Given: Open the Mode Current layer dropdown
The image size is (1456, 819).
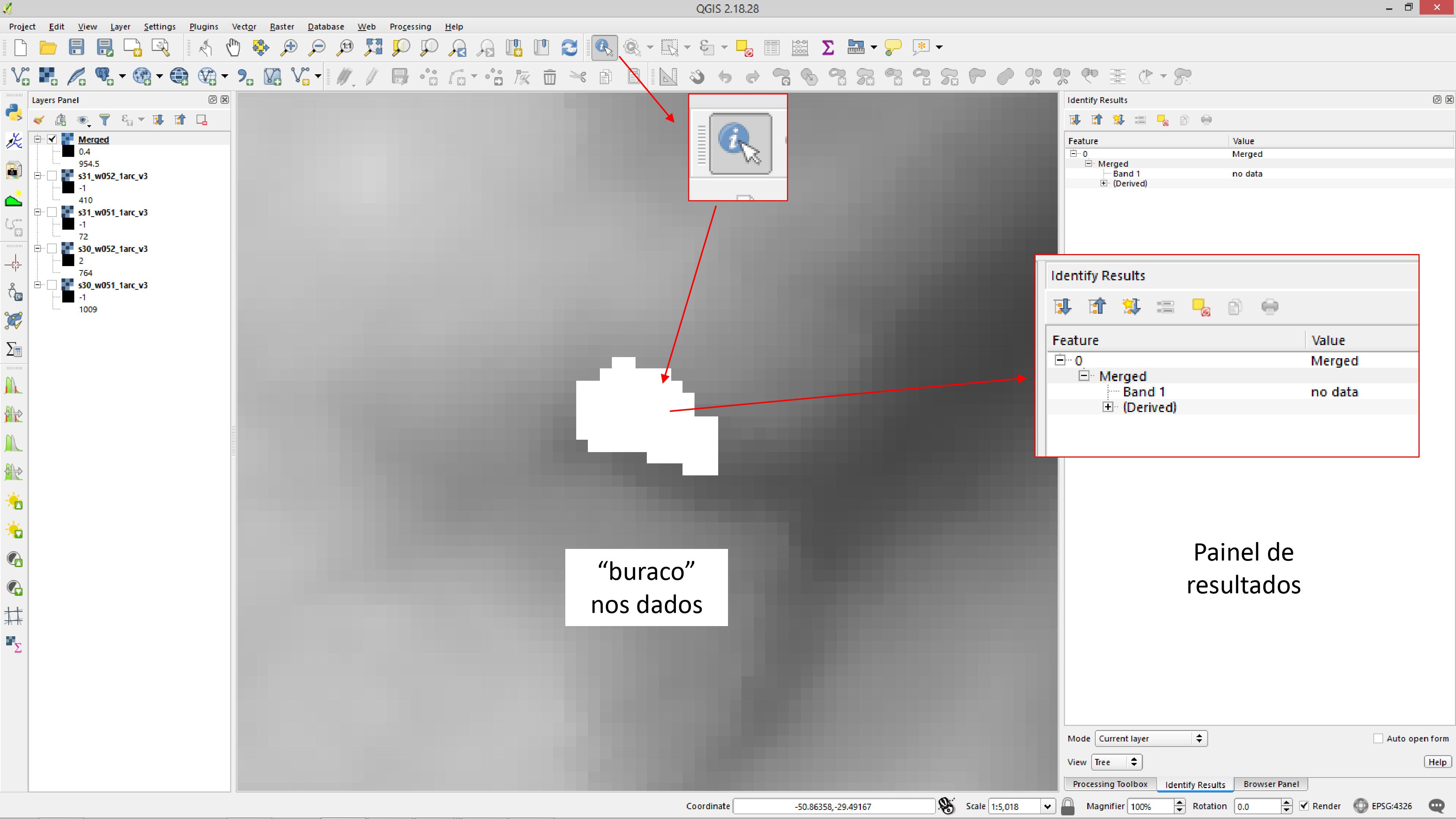Looking at the screenshot, I should (1151, 738).
